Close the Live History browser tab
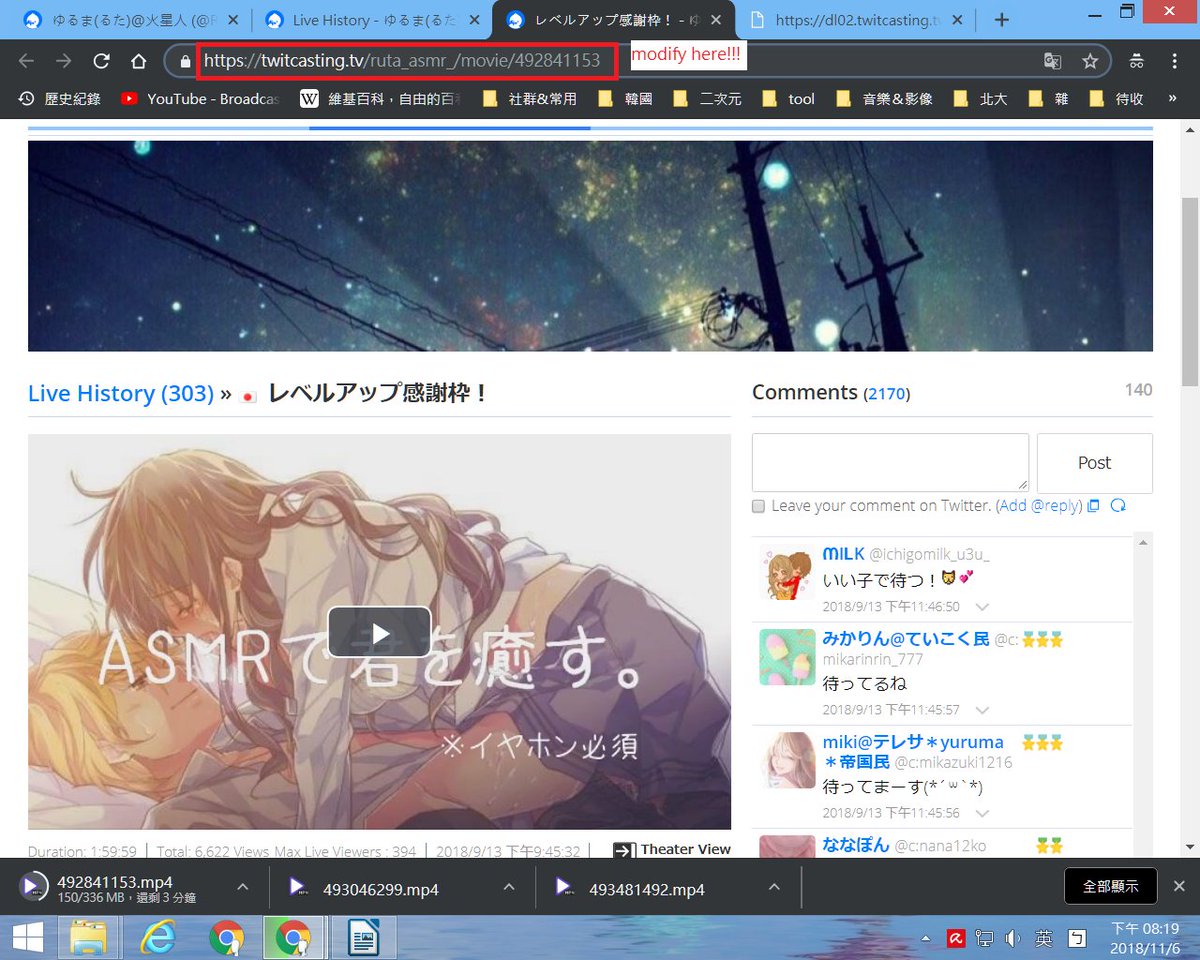This screenshot has width=1200, height=960. (x=473, y=20)
